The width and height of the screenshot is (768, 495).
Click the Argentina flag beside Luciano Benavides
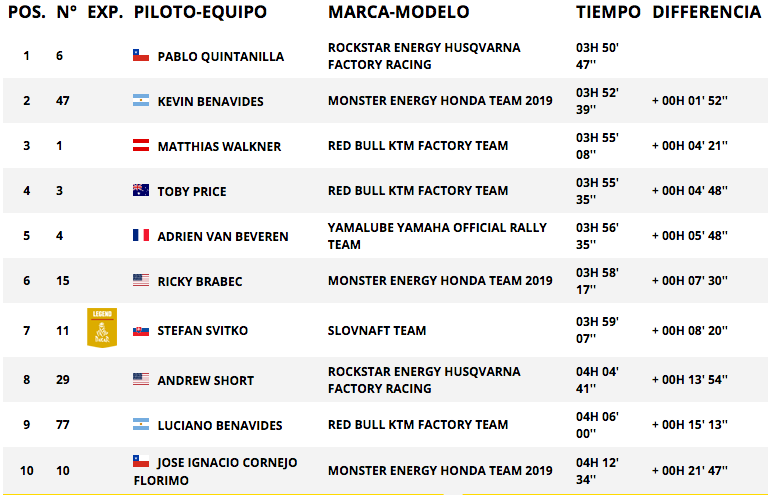(141, 424)
